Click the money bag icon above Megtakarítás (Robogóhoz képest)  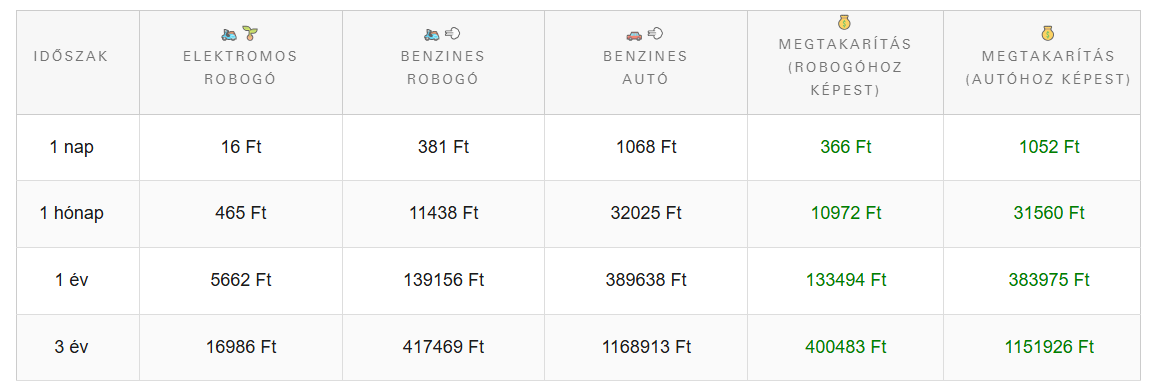[x=845, y=22]
